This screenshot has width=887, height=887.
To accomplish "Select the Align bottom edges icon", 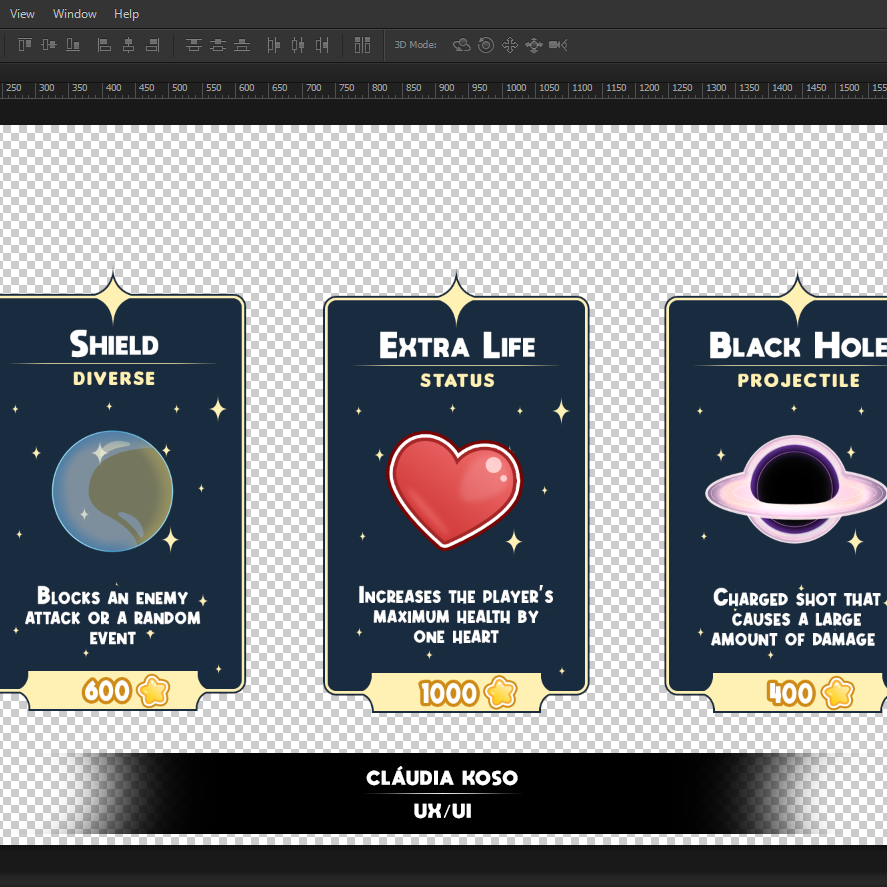I will [75, 45].
